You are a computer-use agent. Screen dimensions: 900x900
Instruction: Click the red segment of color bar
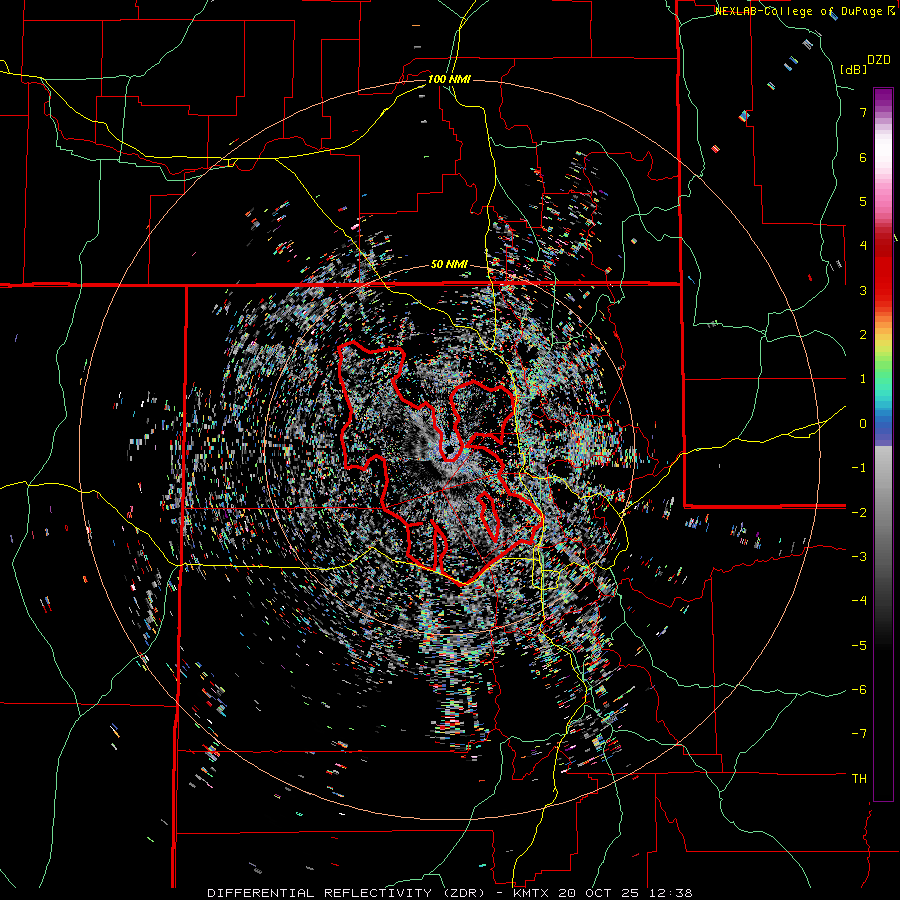(883, 270)
